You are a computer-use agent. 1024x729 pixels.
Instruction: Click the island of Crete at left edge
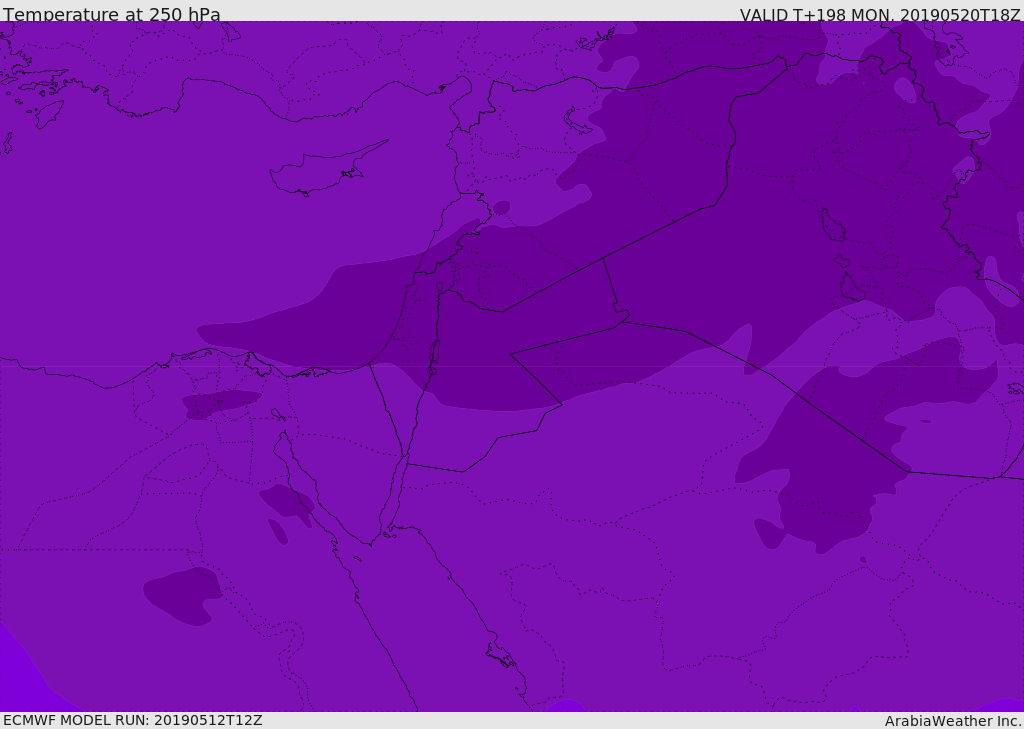[5, 143]
